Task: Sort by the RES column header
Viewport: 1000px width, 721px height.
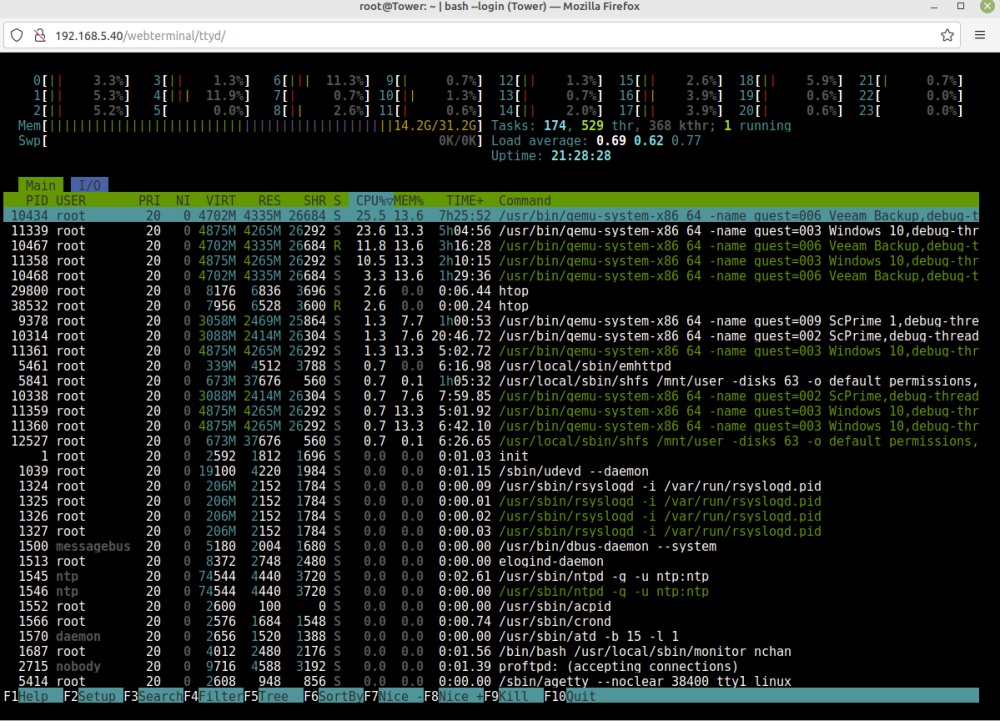Action: pos(269,200)
